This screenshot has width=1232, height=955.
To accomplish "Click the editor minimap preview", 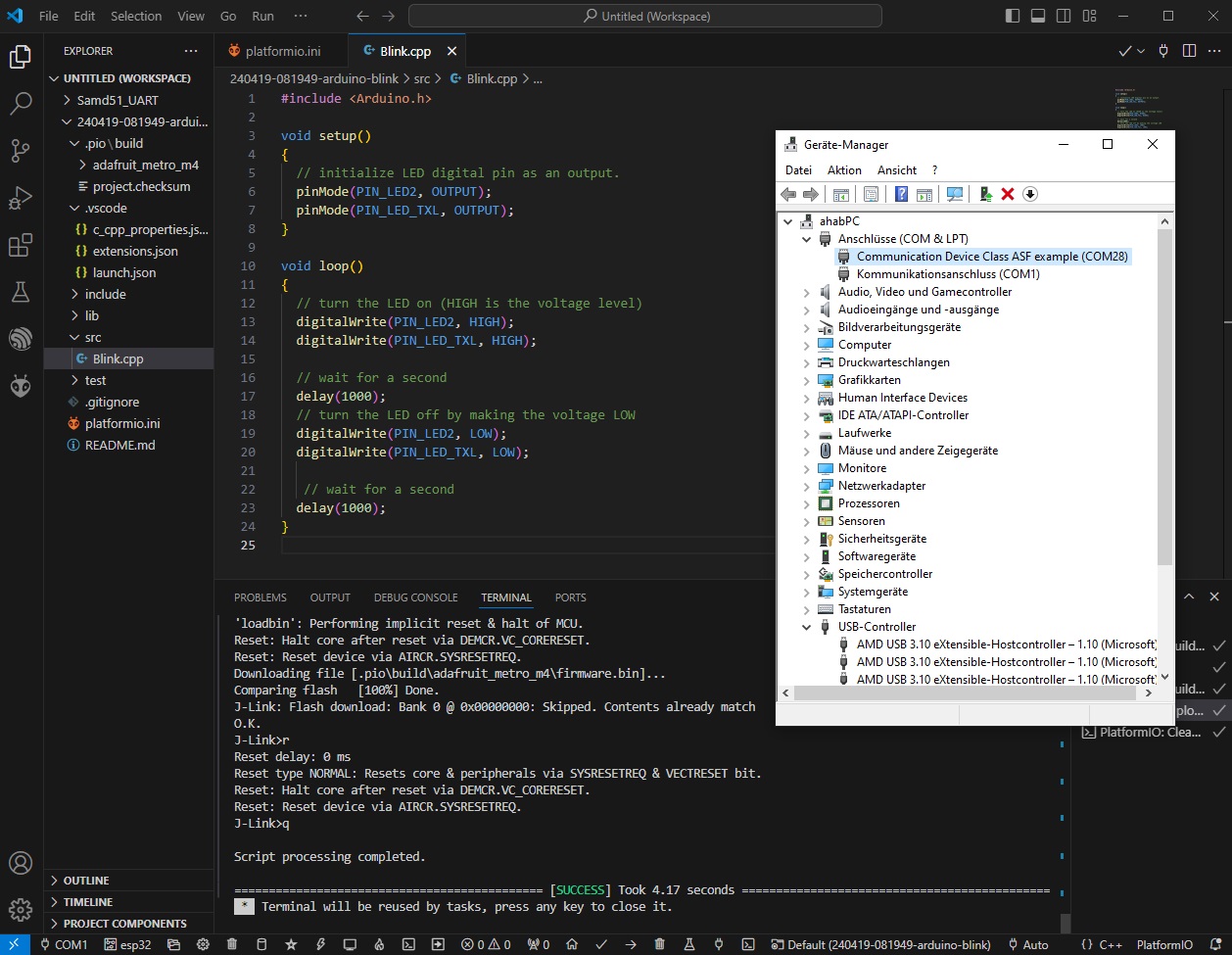I will pos(1137,111).
